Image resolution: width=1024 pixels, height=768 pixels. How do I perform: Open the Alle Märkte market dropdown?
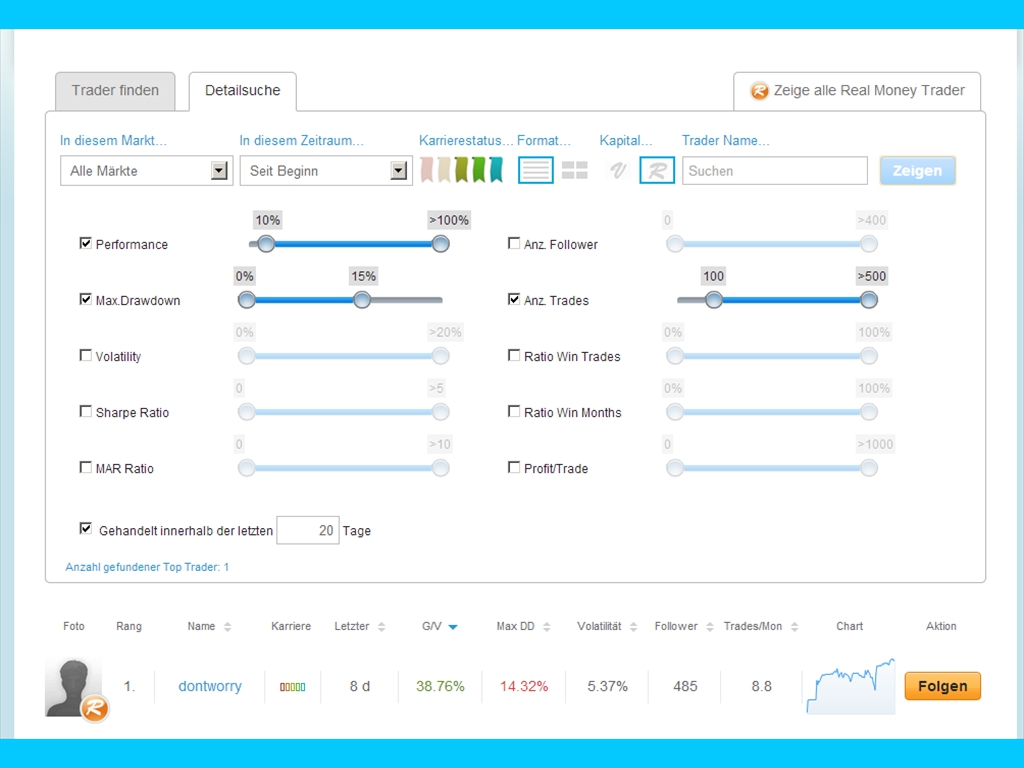[146, 171]
